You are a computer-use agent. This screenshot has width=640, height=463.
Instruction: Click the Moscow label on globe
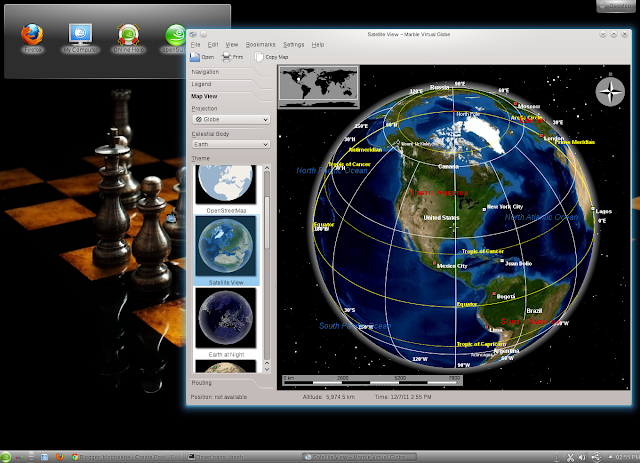[529, 106]
